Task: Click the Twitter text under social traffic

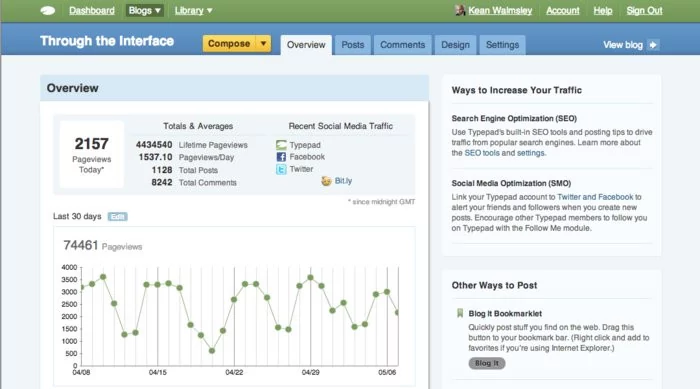Action: click(x=301, y=169)
